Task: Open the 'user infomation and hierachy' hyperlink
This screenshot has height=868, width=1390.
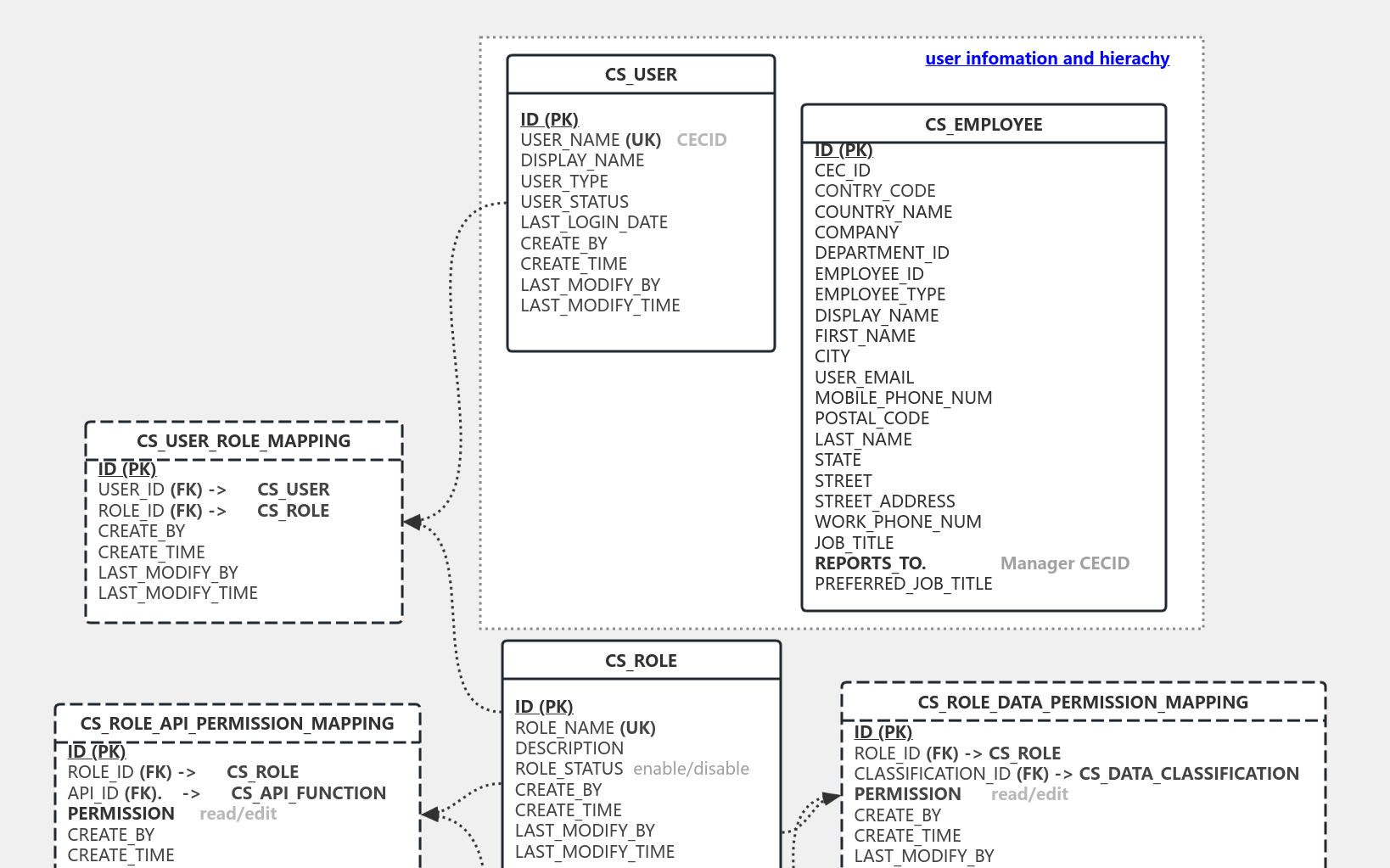Action: (1046, 59)
